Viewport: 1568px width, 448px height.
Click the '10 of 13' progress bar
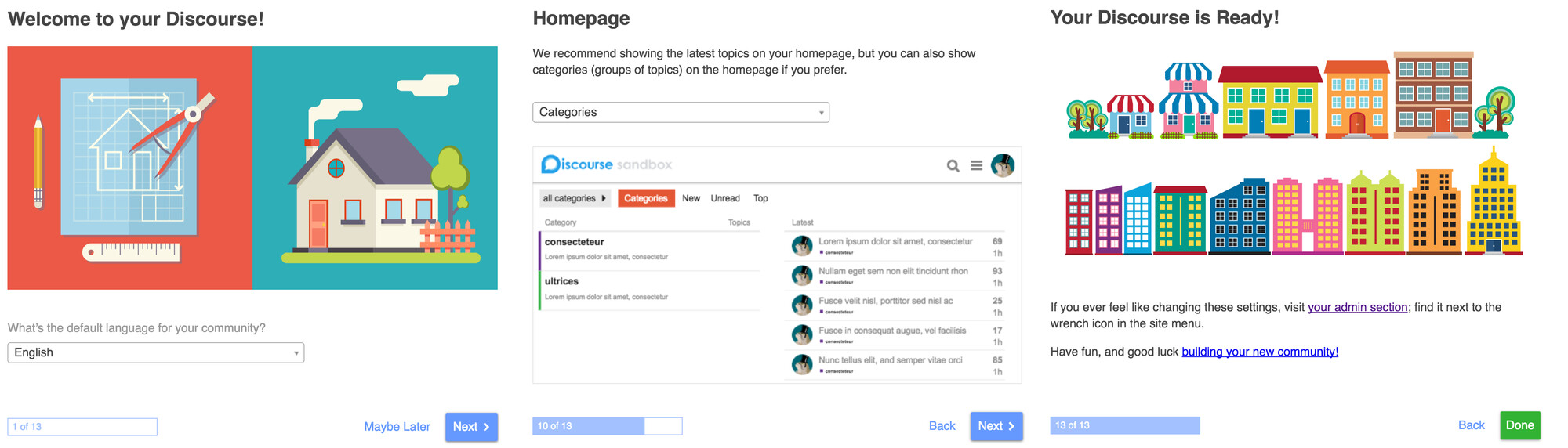(x=607, y=426)
